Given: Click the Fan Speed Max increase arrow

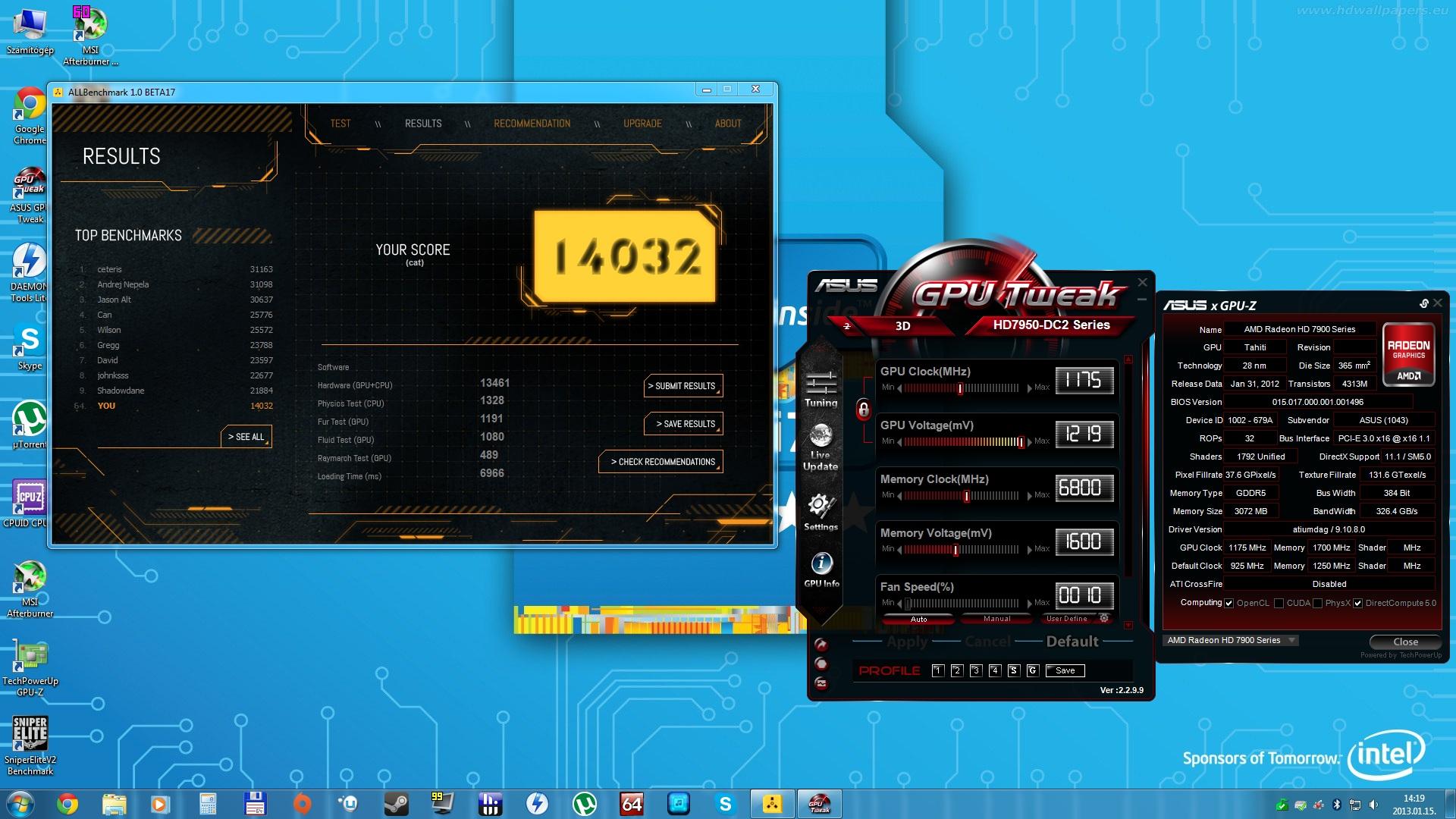Looking at the screenshot, I should pyautogui.click(x=1029, y=604).
